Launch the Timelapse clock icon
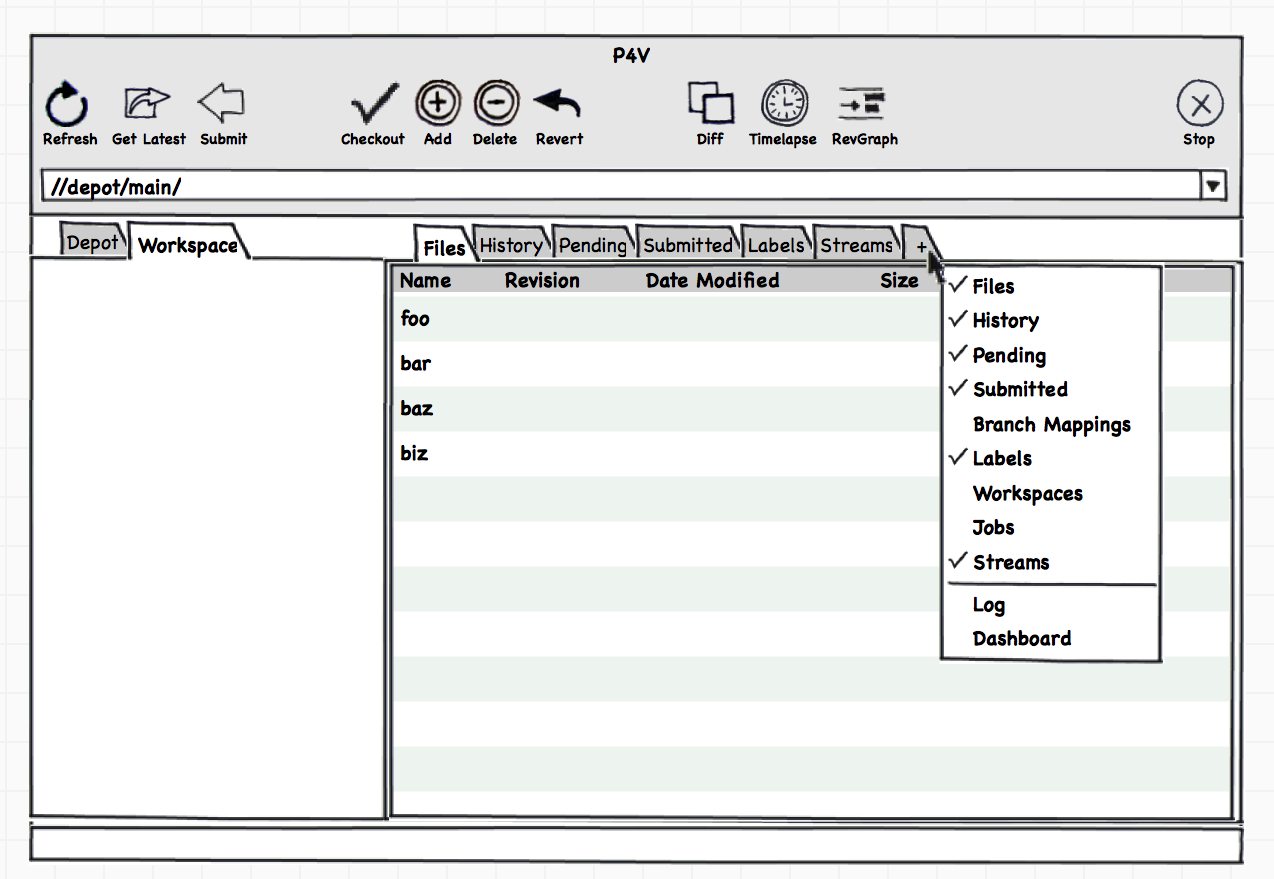 pos(784,103)
